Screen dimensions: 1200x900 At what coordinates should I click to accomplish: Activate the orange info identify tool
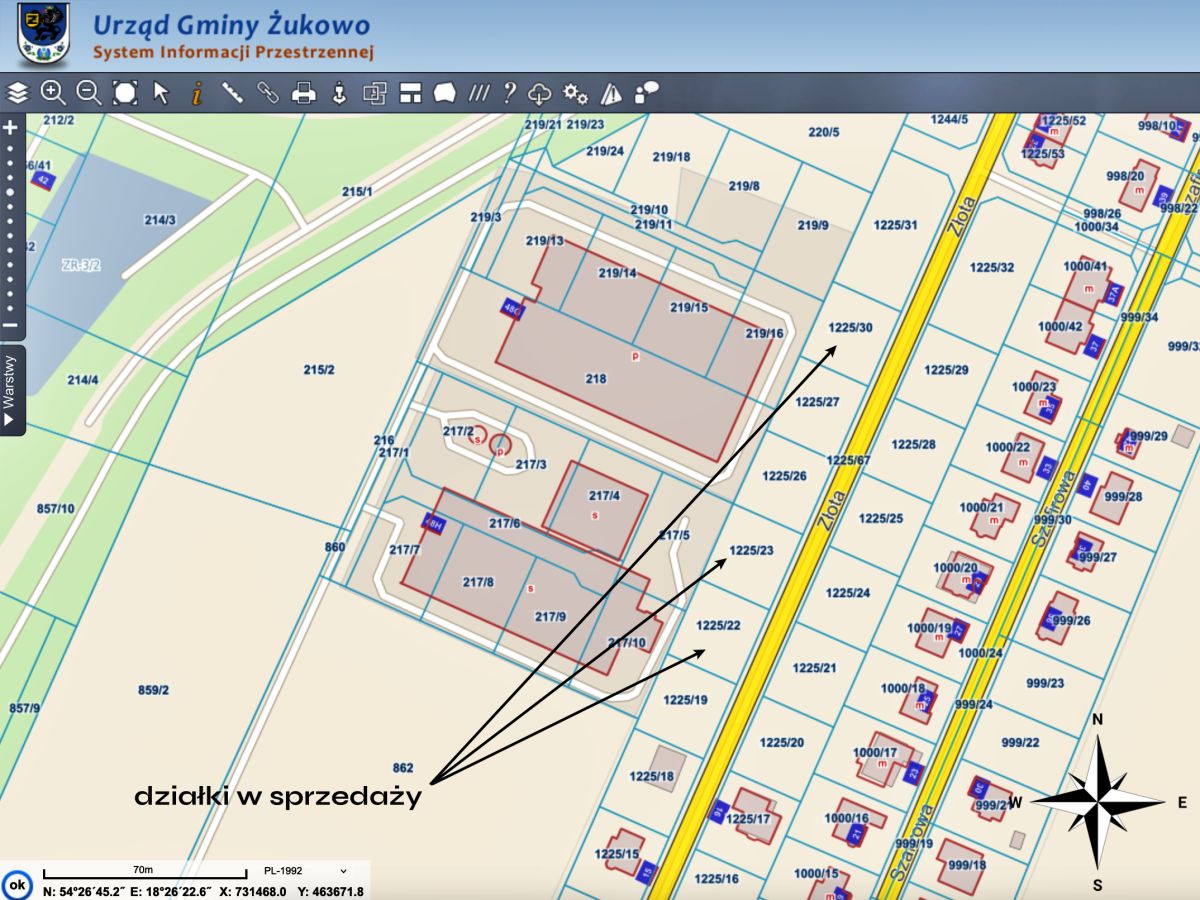[197, 93]
